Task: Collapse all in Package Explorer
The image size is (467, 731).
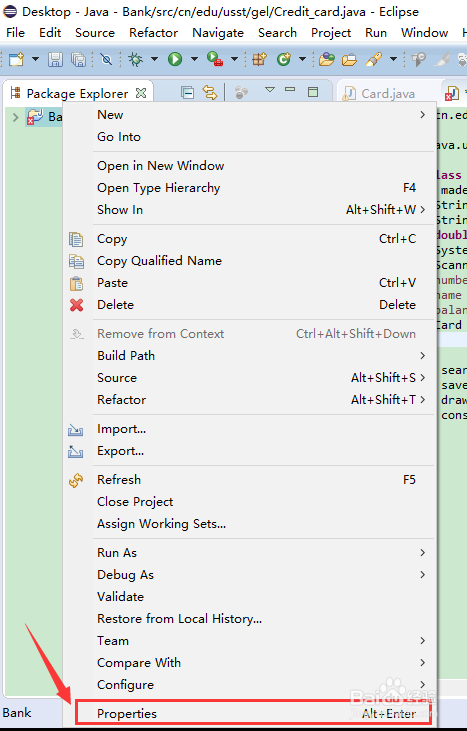Action: [x=187, y=93]
